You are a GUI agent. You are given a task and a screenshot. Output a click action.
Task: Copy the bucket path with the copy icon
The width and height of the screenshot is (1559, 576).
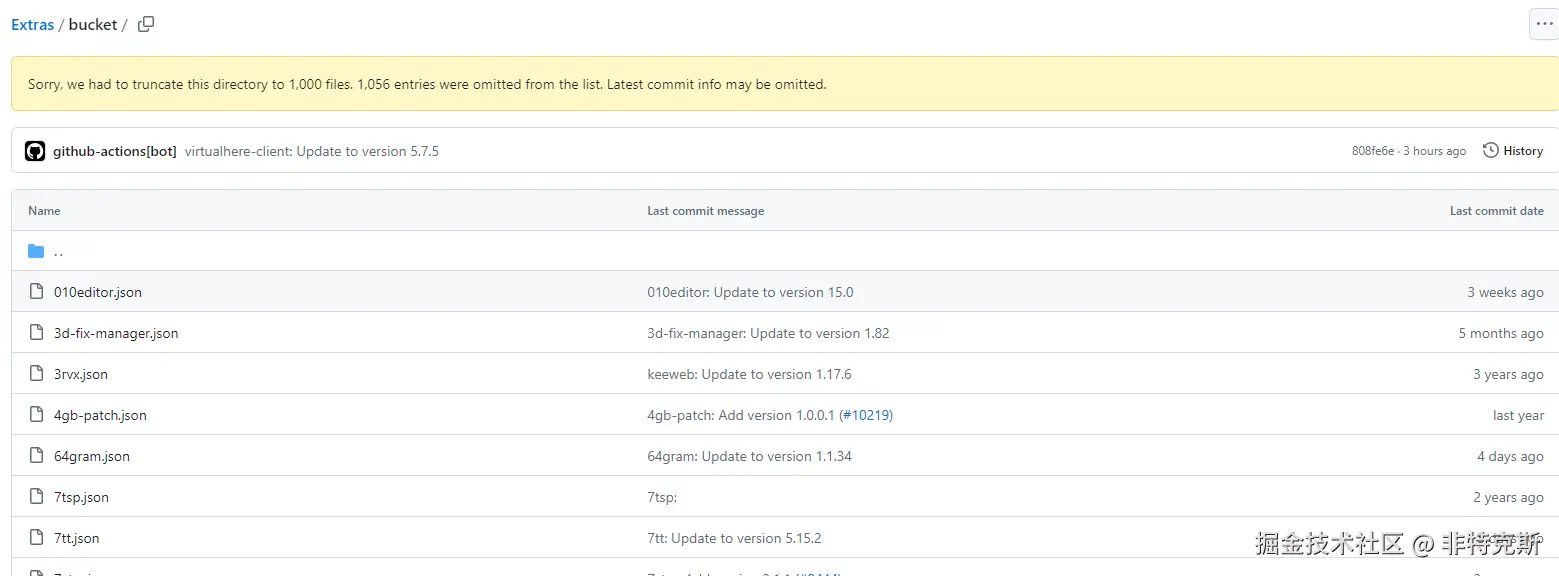tap(146, 24)
